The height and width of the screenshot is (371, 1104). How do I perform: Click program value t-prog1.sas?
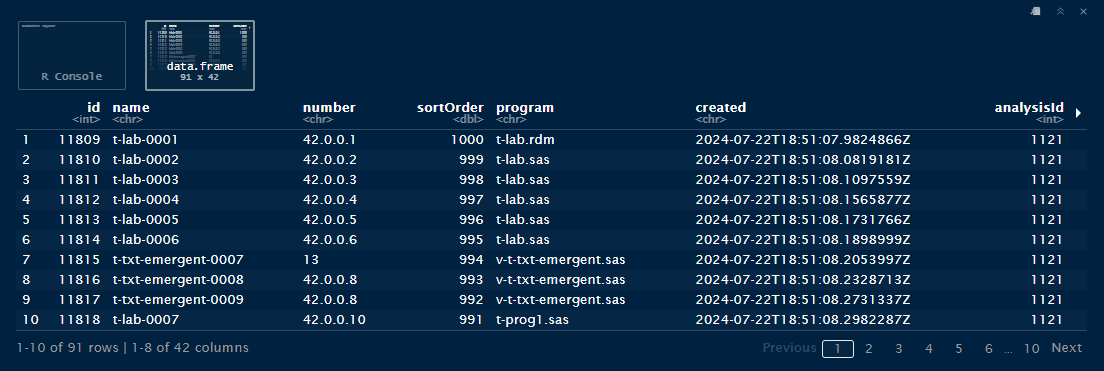click(x=532, y=320)
